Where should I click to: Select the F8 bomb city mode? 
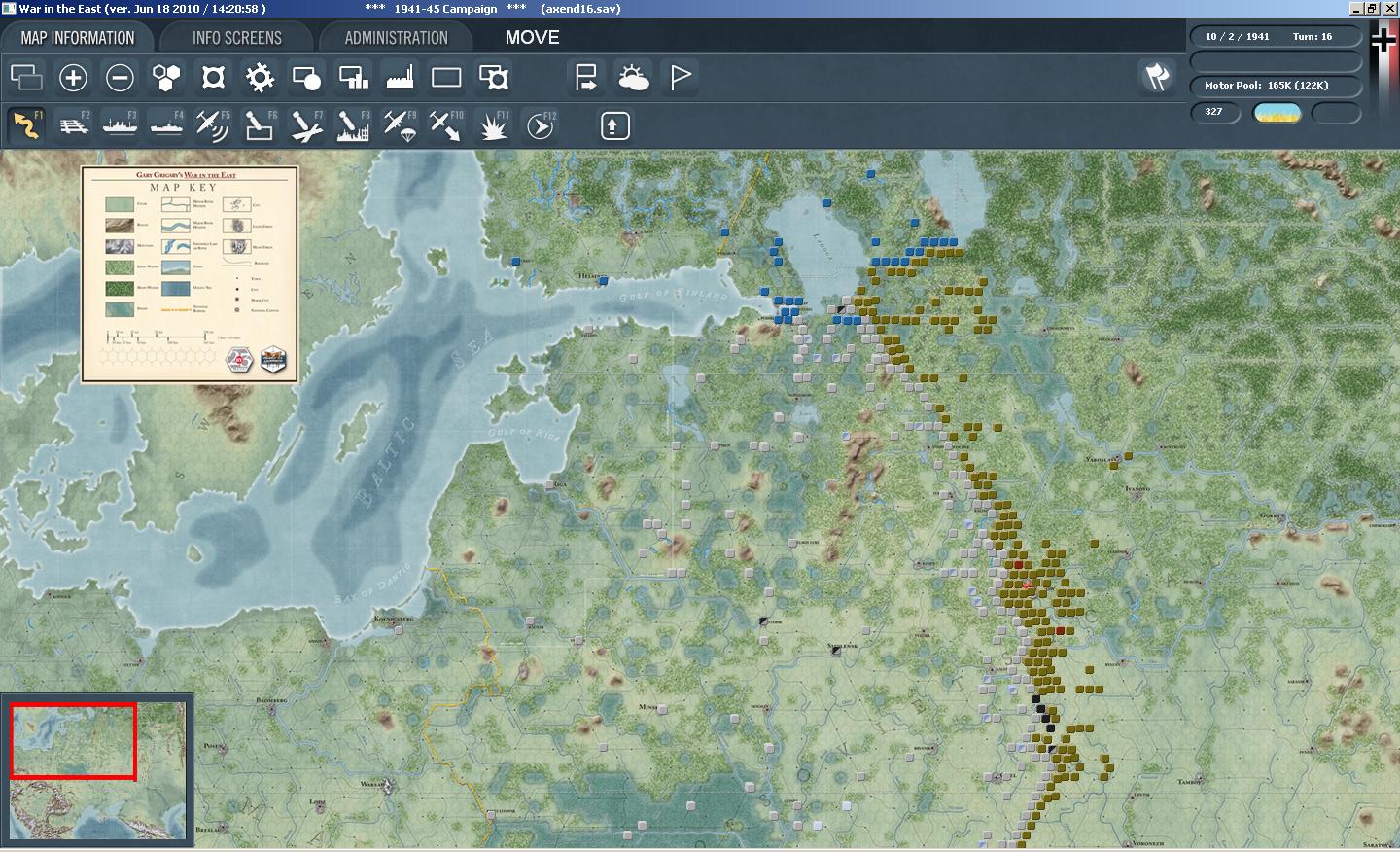[353, 125]
